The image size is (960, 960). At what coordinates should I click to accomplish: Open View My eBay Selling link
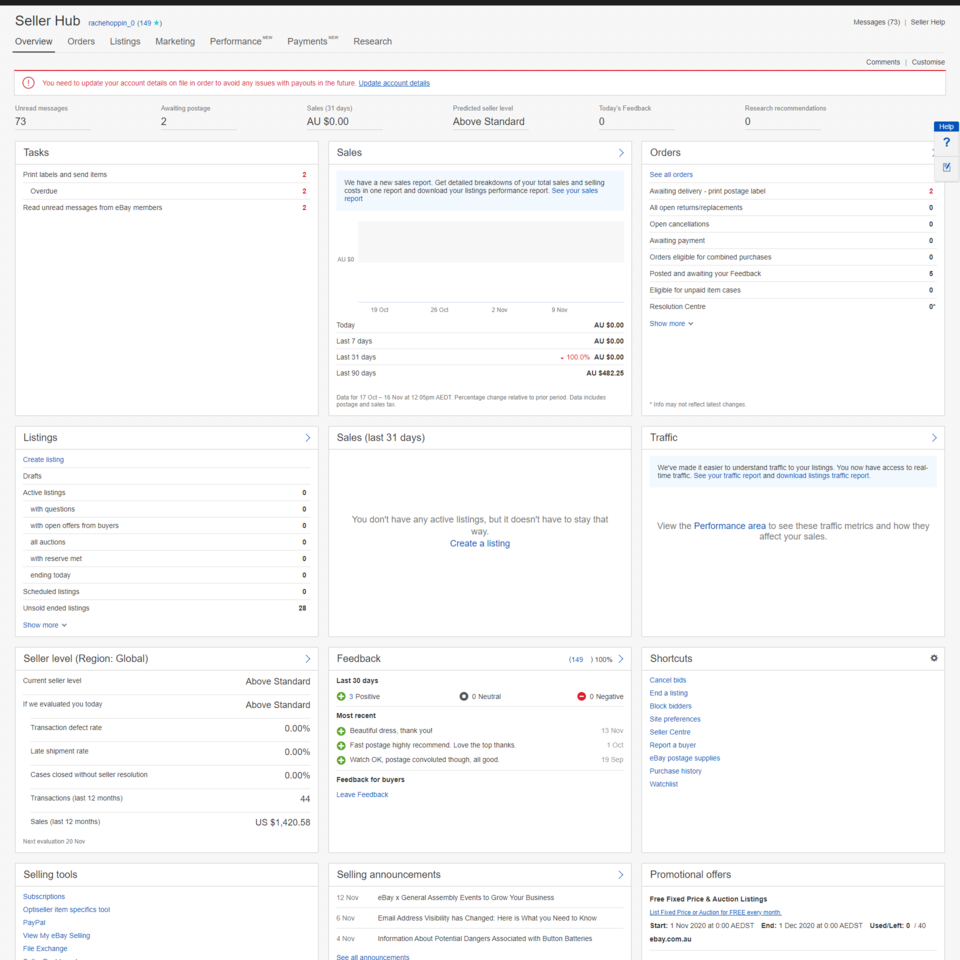pyautogui.click(x=56, y=936)
